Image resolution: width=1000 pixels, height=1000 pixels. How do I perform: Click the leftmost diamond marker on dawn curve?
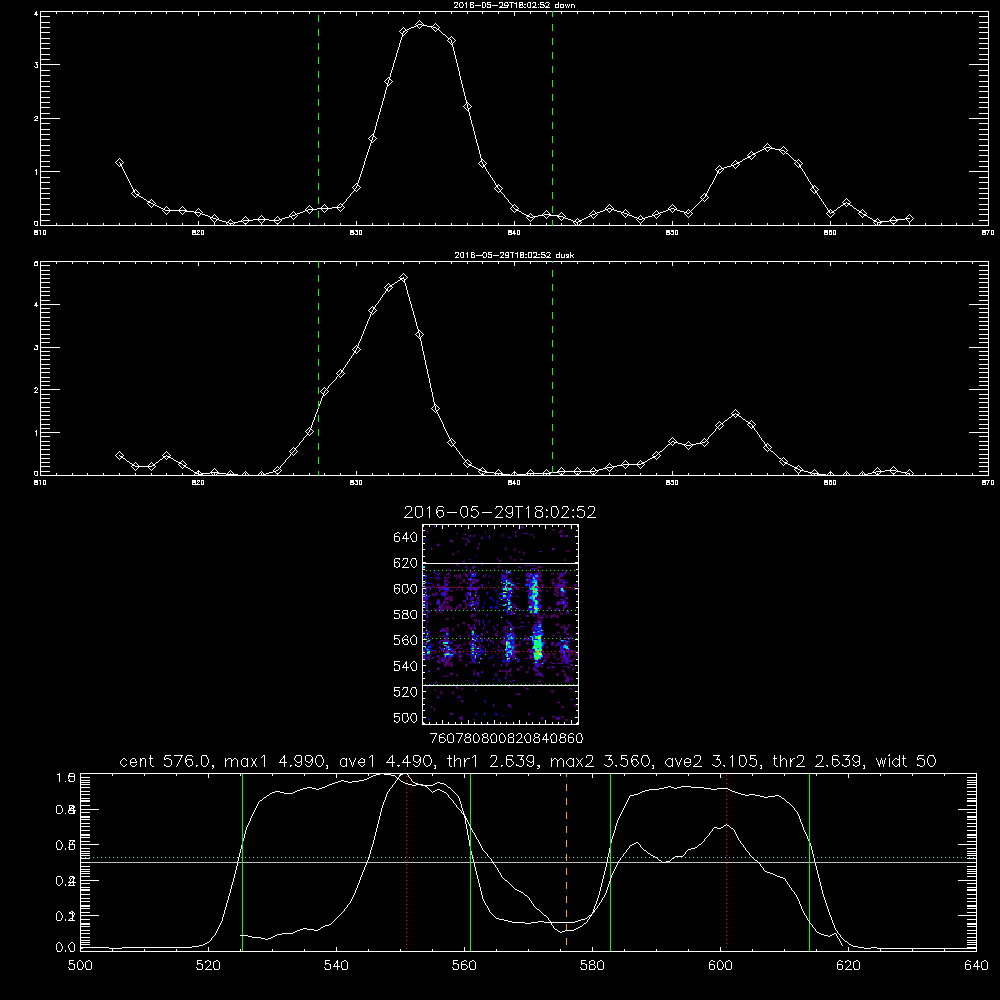point(119,163)
